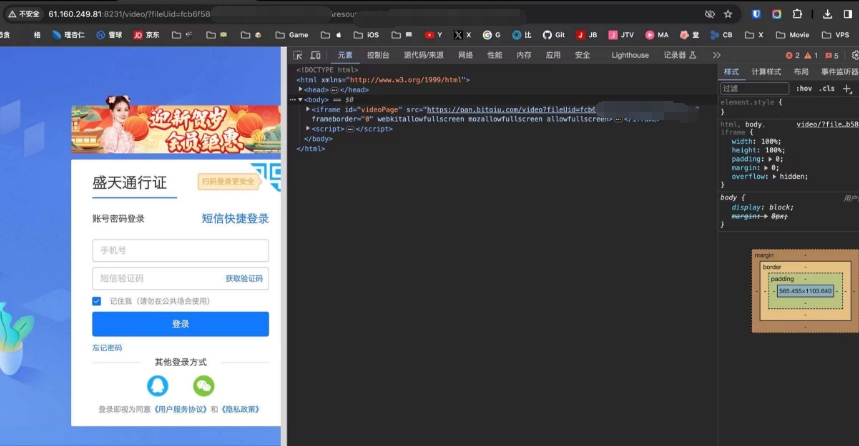
Task: Click the blue 登录 login button
Action: tap(180, 324)
